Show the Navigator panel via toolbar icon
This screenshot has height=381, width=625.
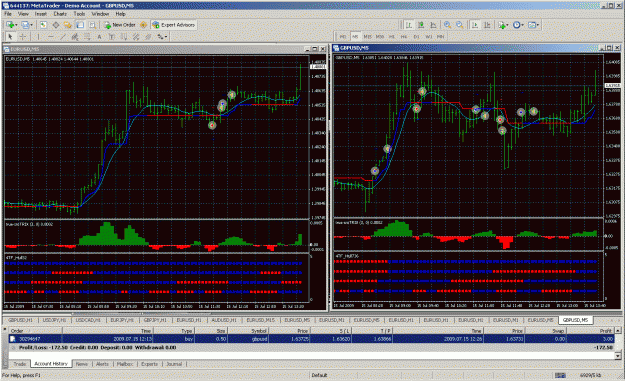point(68,25)
